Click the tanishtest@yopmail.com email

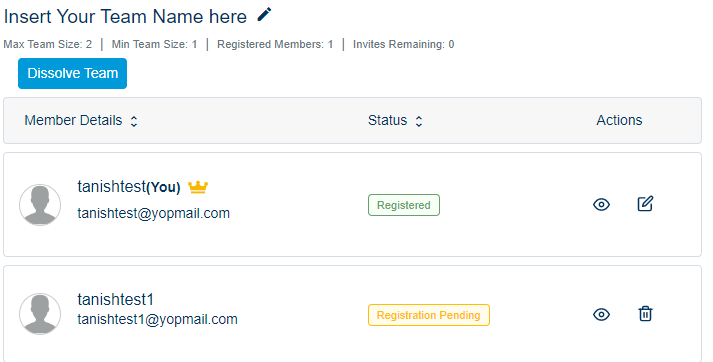pyautogui.click(x=154, y=213)
